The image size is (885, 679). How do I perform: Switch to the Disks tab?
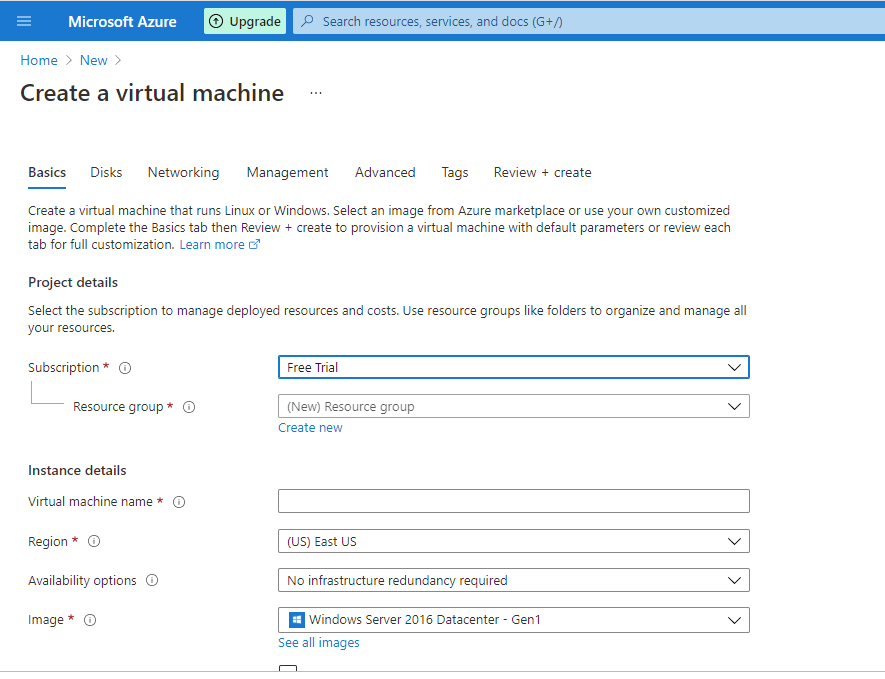tap(106, 172)
